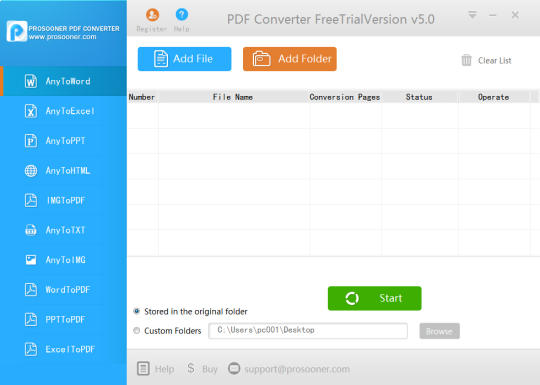Click the output folder path field
540x385 pixels.
pos(308,331)
